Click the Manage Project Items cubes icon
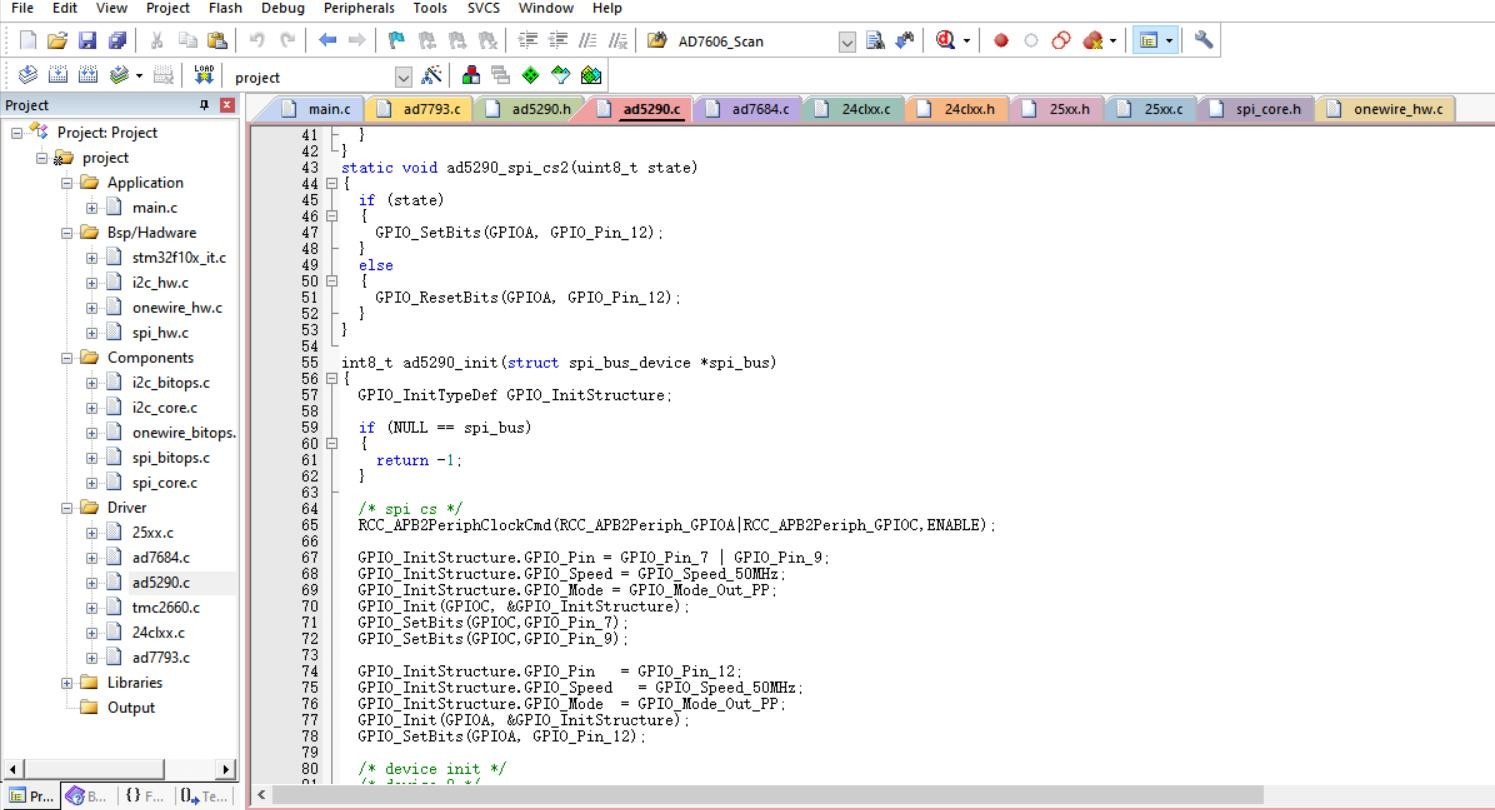The height and width of the screenshot is (810, 1495). [x=471, y=75]
